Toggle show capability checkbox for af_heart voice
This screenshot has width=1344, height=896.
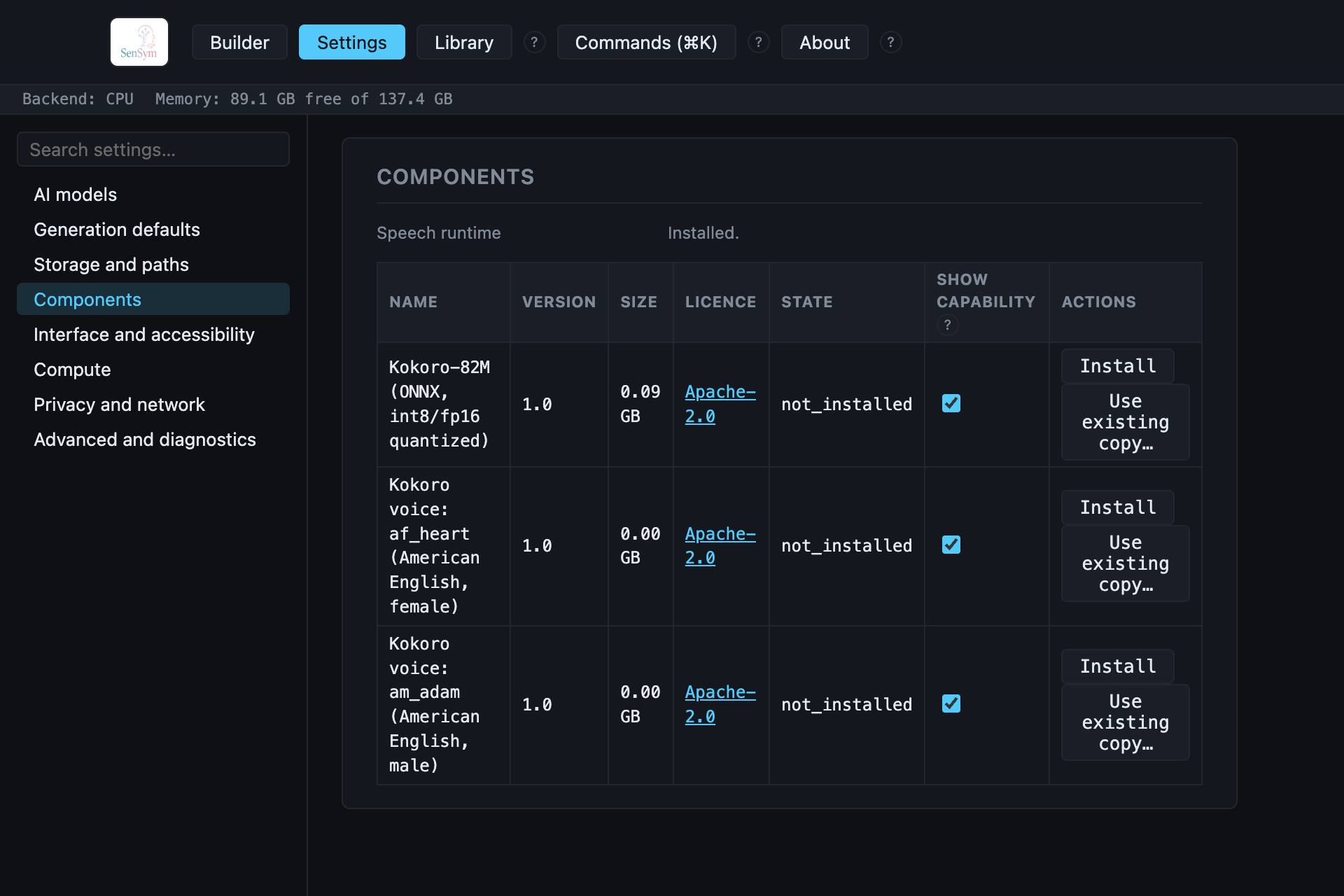[951, 545]
